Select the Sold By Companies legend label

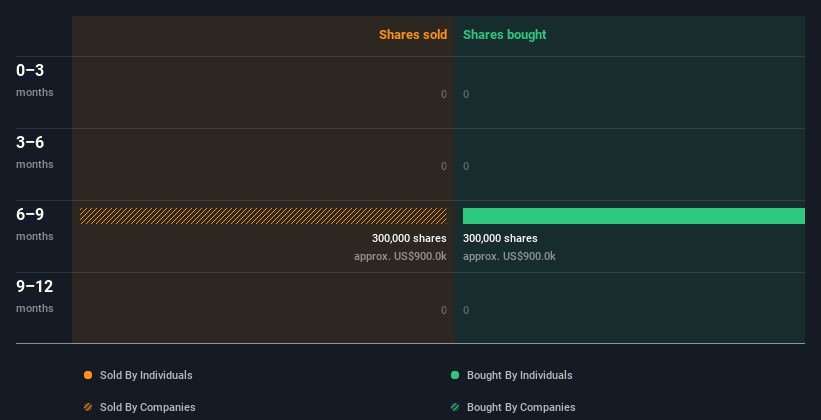tap(148, 407)
